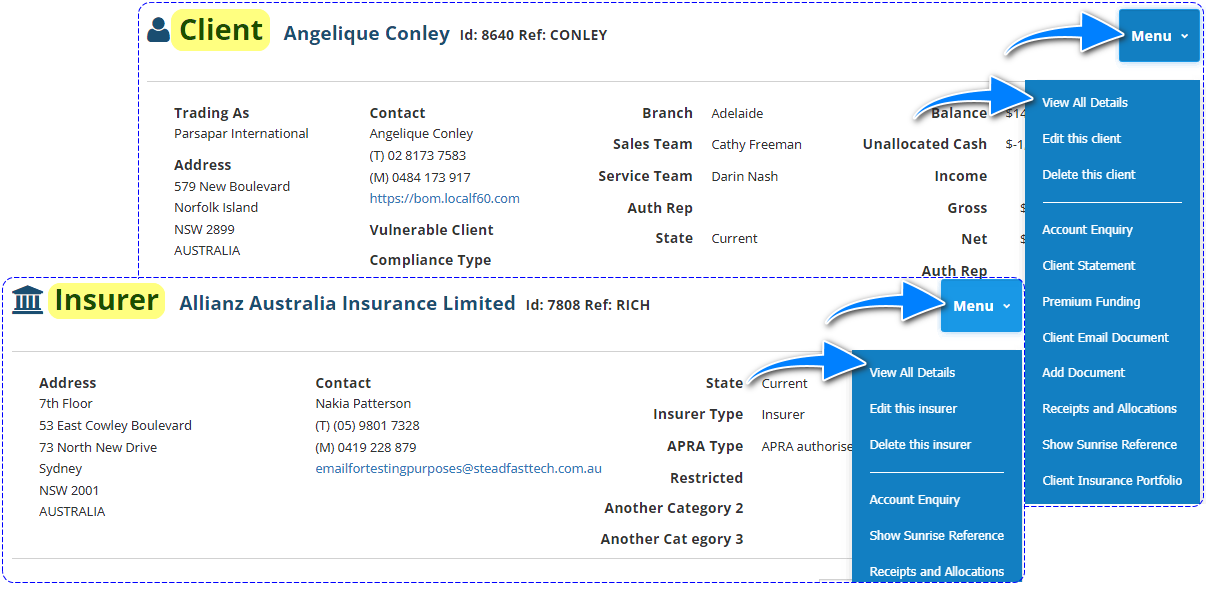Open Client Statement from menu
Screen dimensions: 1206x590
point(1088,265)
